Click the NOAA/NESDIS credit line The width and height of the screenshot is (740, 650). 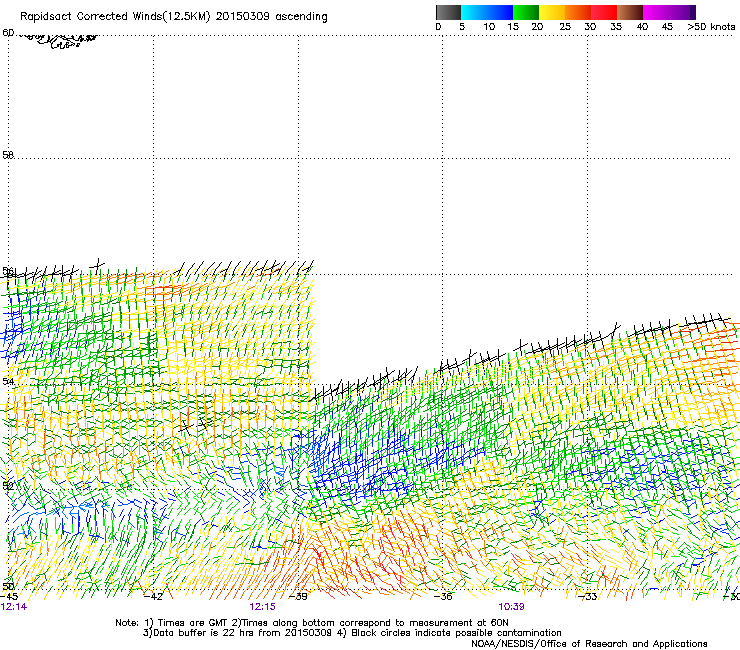click(x=589, y=644)
